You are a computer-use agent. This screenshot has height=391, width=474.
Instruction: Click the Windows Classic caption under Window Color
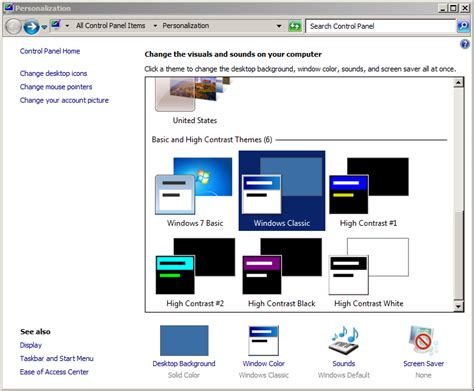click(264, 375)
